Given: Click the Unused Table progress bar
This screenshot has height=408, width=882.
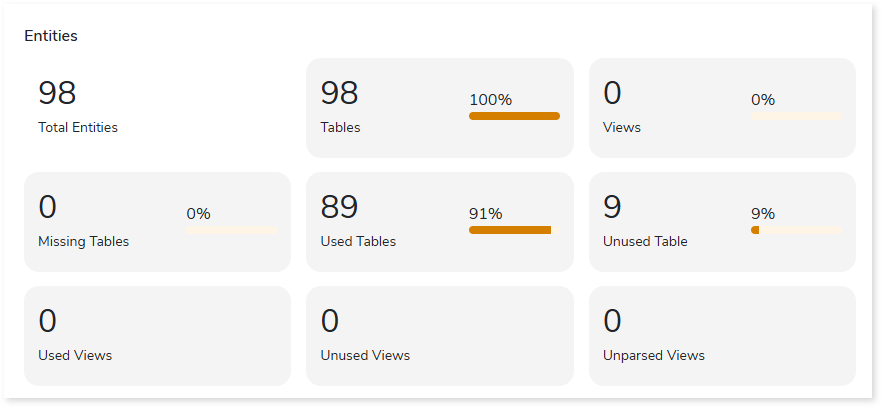Looking at the screenshot, I should click(x=796, y=230).
